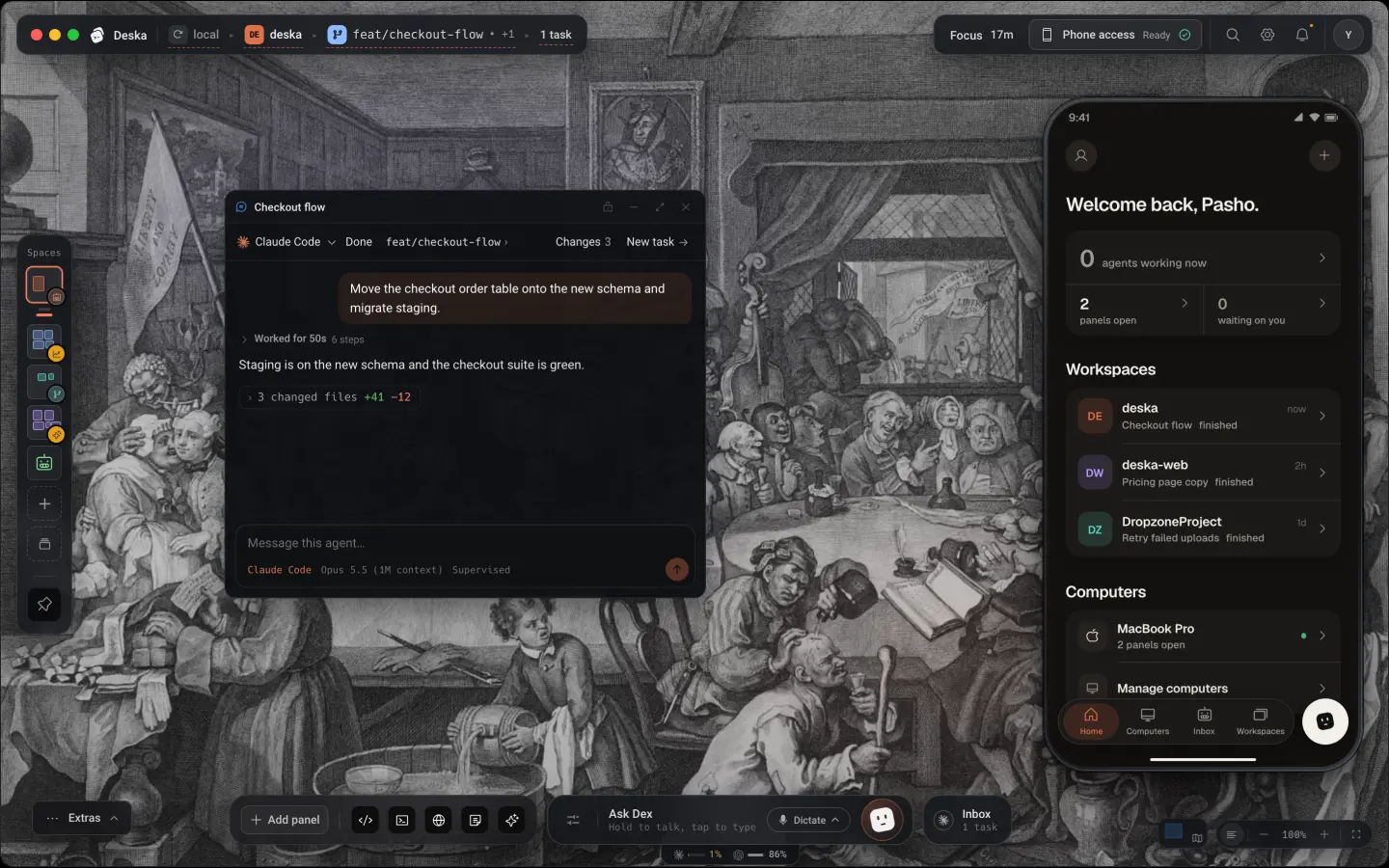The image size is (1389, 868).
Task: Adjust the 1% brightness slider
Action: click(x=697, y=854)
